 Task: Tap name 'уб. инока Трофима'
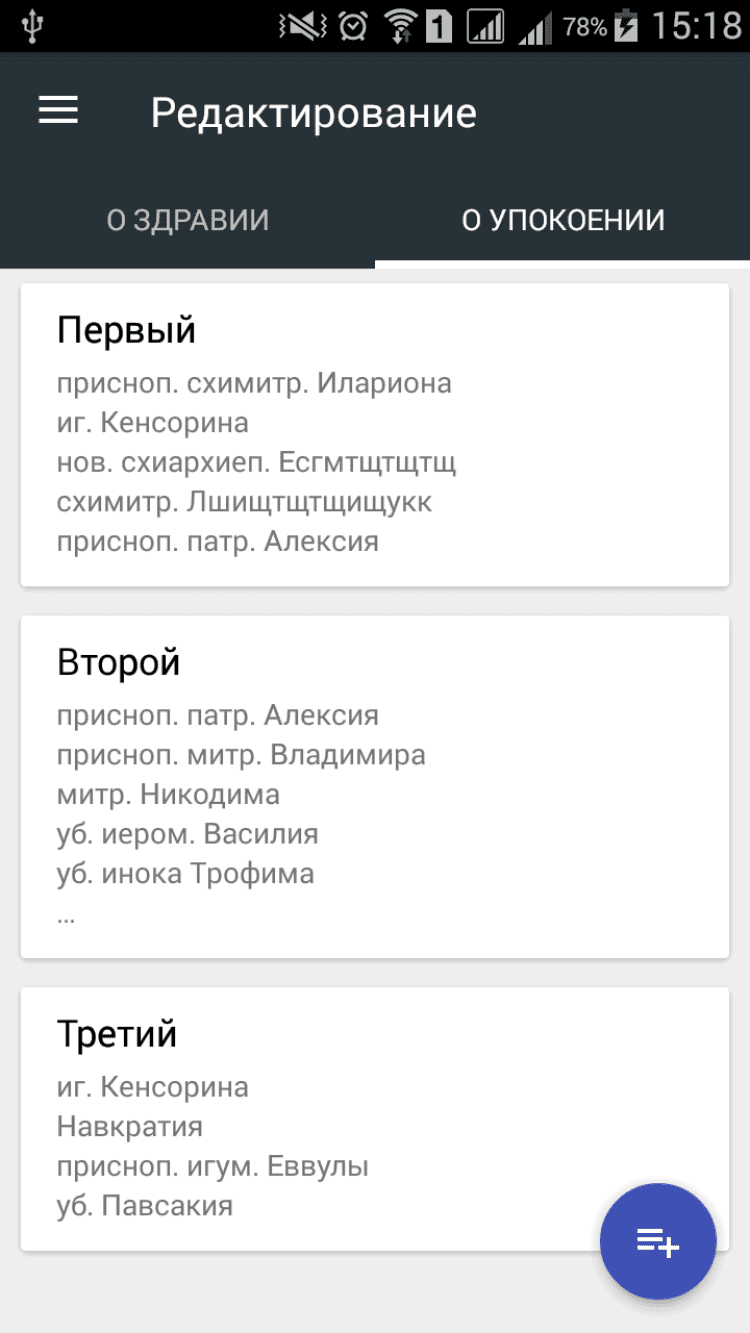[x=185, y=873]
